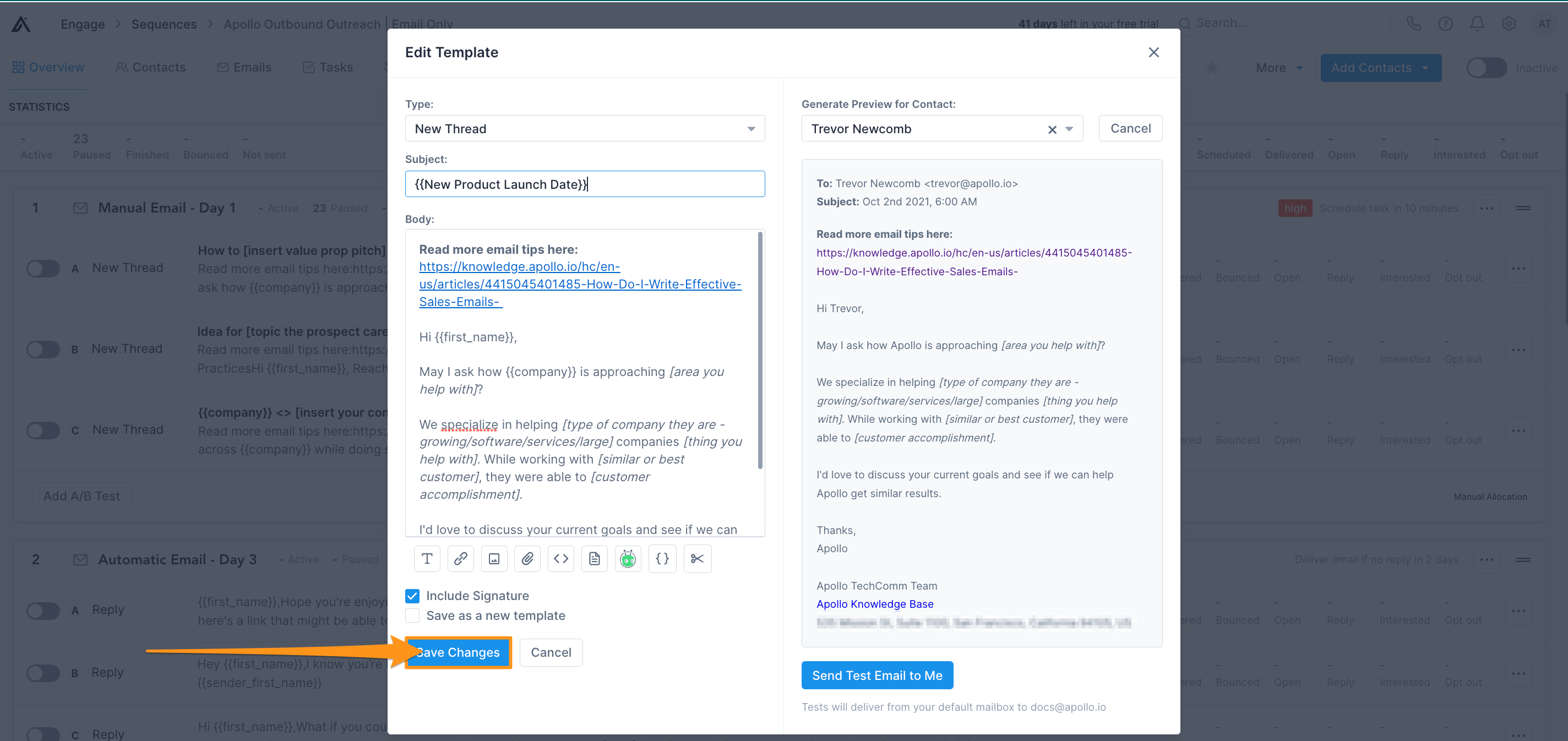
Task: Click the HTML code view icon
Action: click(560, 558)
